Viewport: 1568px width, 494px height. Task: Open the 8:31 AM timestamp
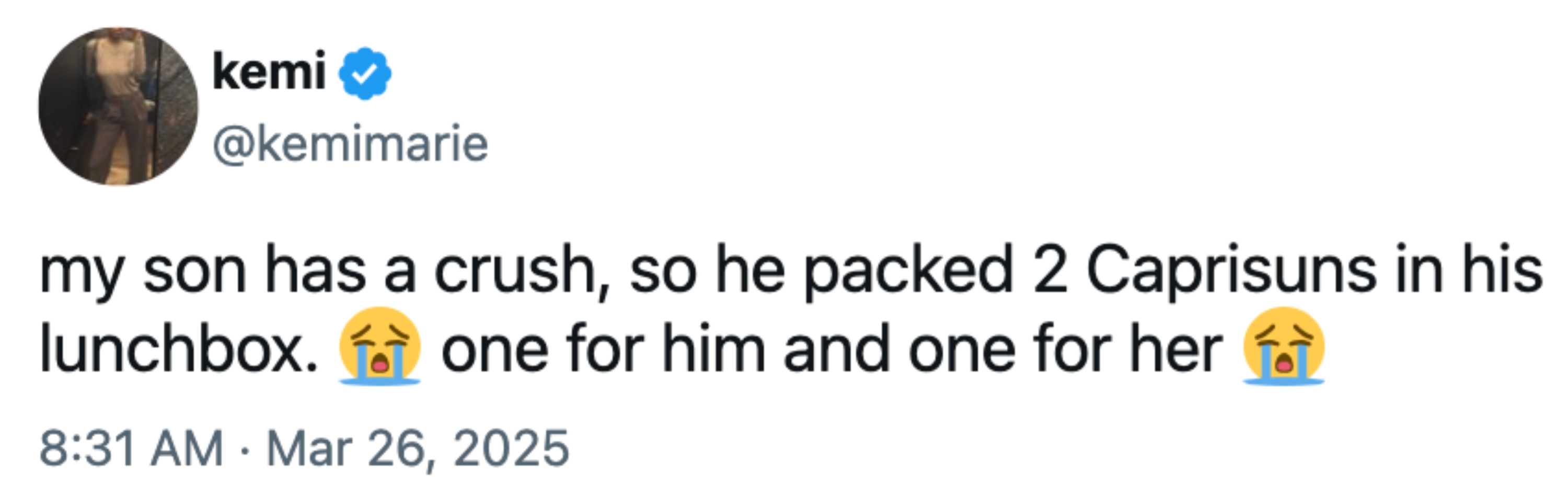click(x=132, y=449)
